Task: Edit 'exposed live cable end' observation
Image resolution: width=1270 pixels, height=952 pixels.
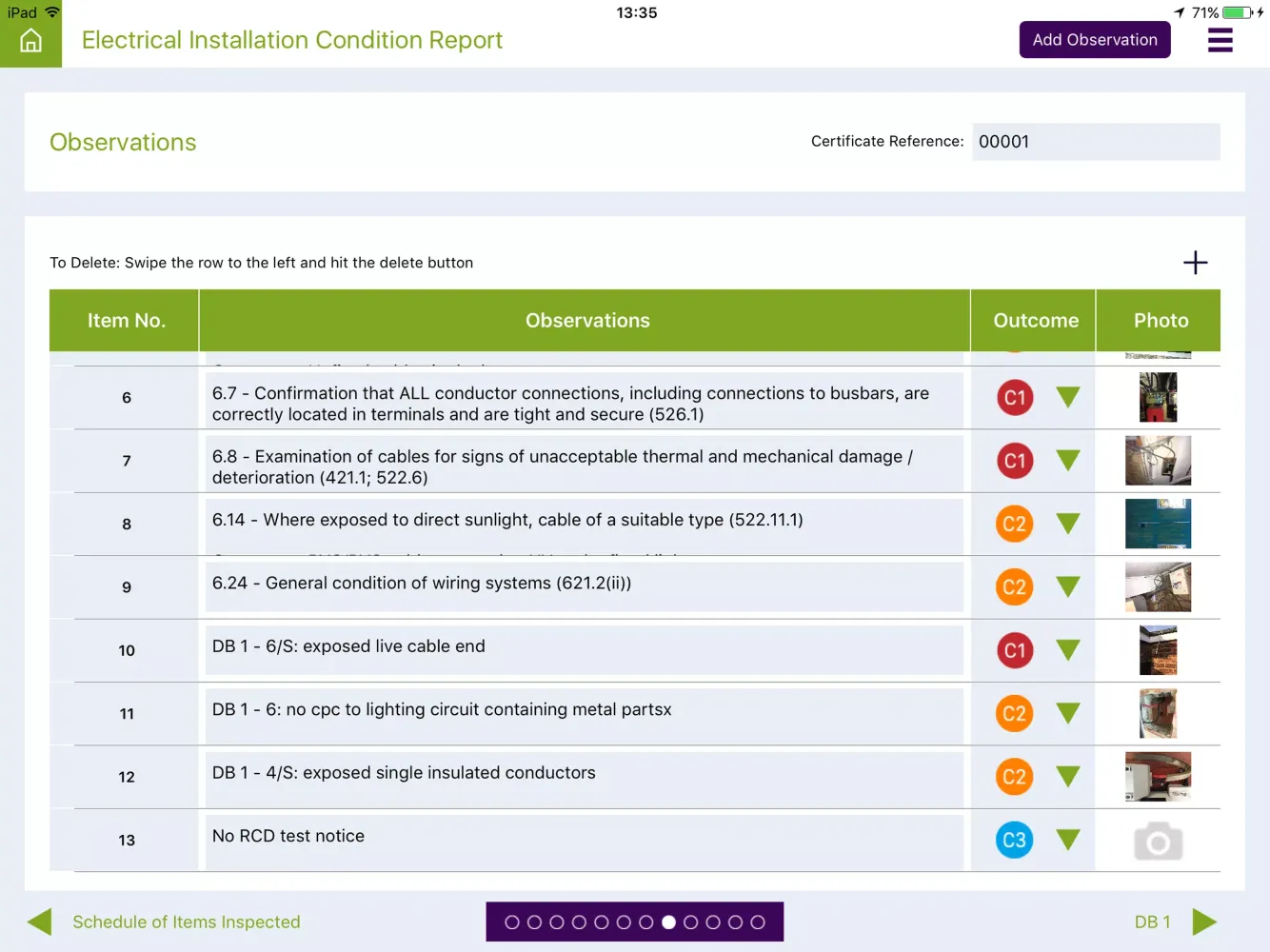Action: [x=584, y=650]
